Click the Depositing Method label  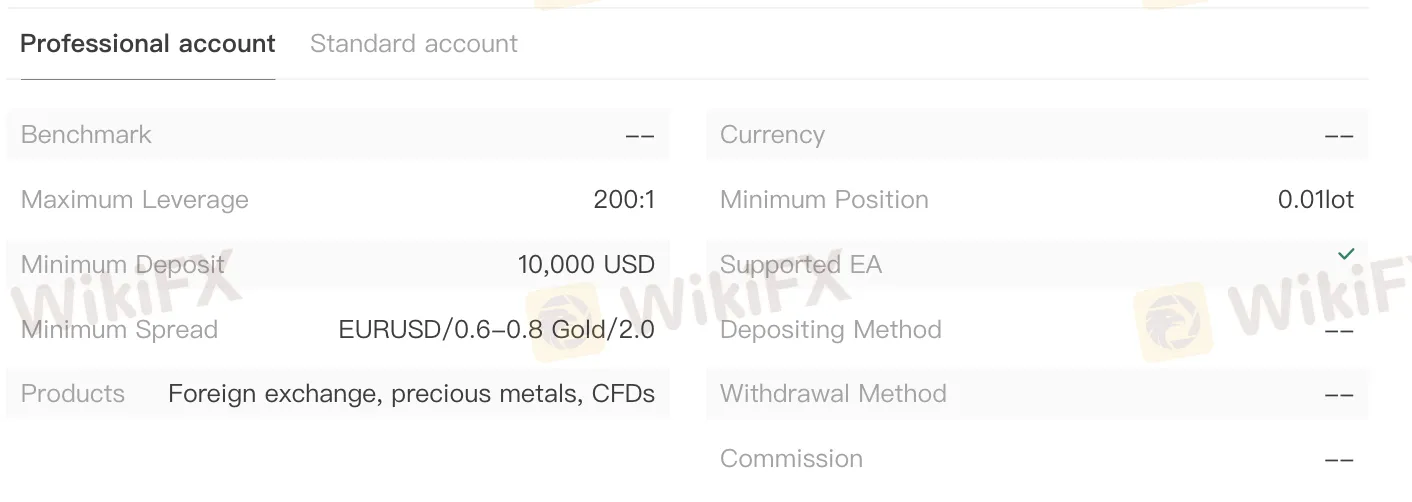831,330
